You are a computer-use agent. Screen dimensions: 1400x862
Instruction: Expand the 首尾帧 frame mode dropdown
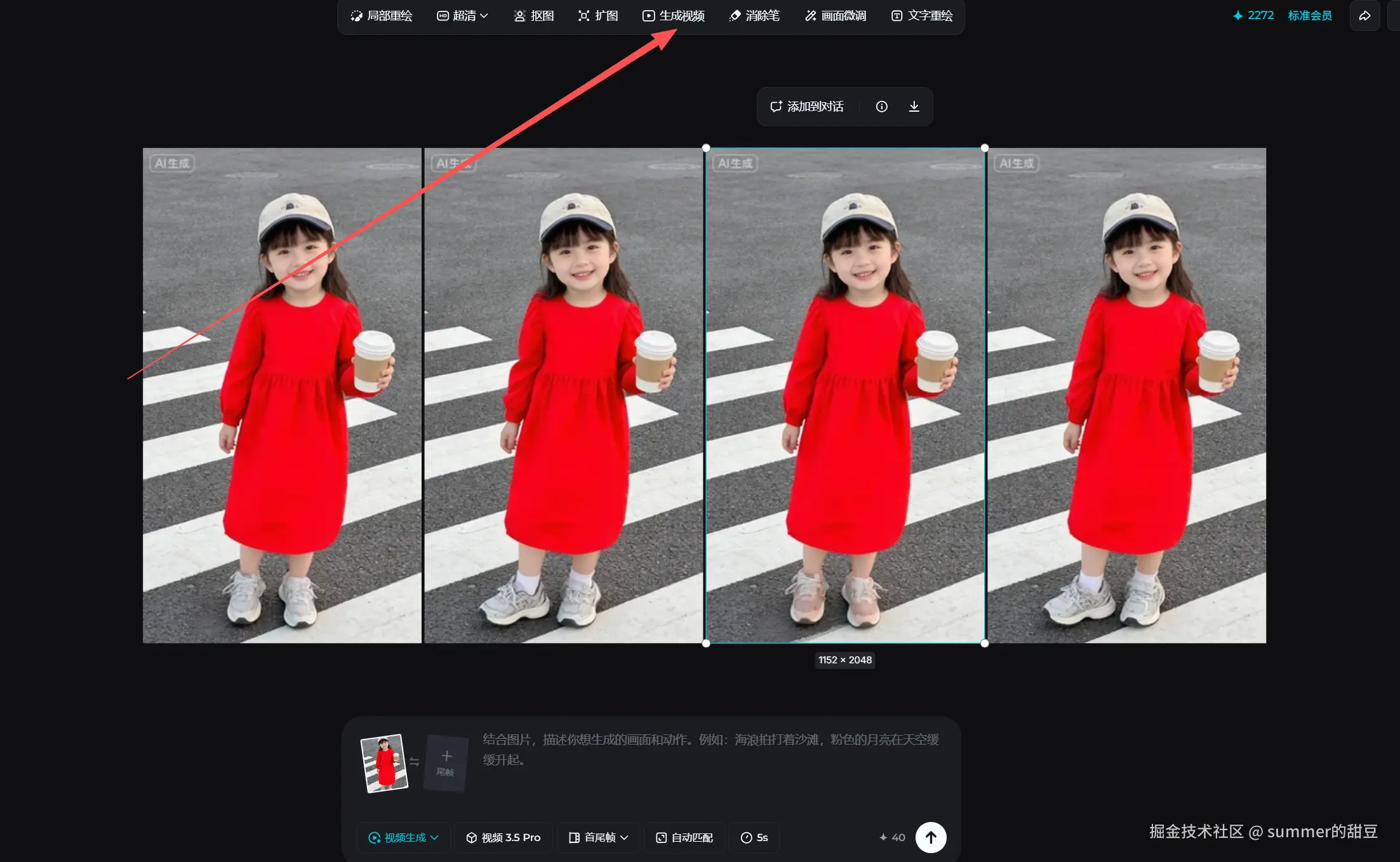pos(599,837)
